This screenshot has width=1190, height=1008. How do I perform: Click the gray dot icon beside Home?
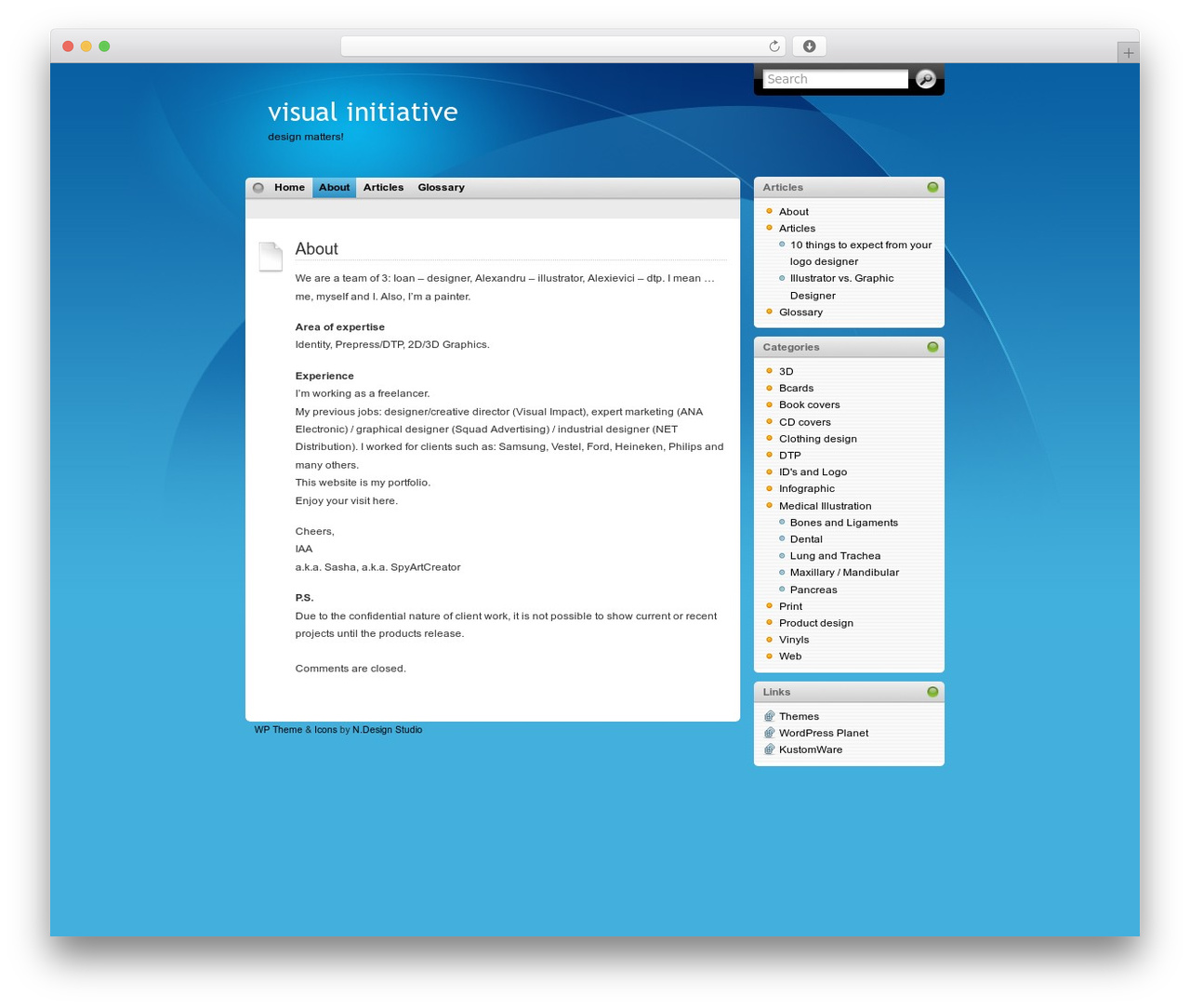pos(258,188)
